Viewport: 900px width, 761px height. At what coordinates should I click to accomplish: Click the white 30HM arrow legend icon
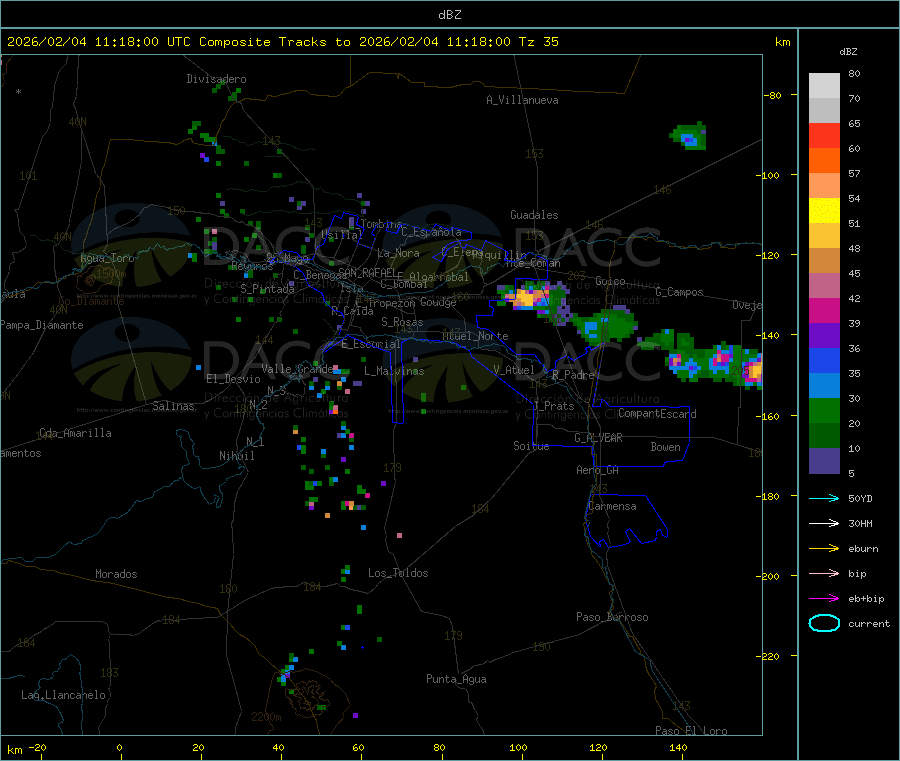tap(824, 523)
